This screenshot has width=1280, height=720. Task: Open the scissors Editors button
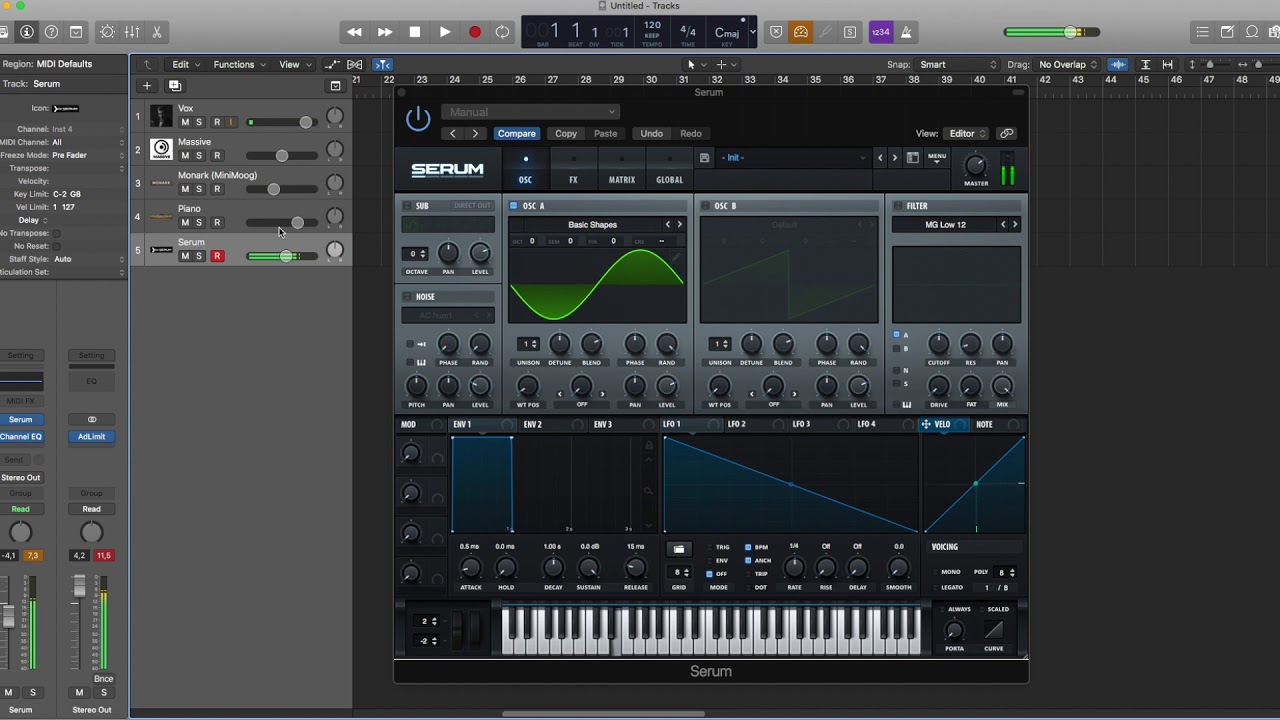click(156, 32)
